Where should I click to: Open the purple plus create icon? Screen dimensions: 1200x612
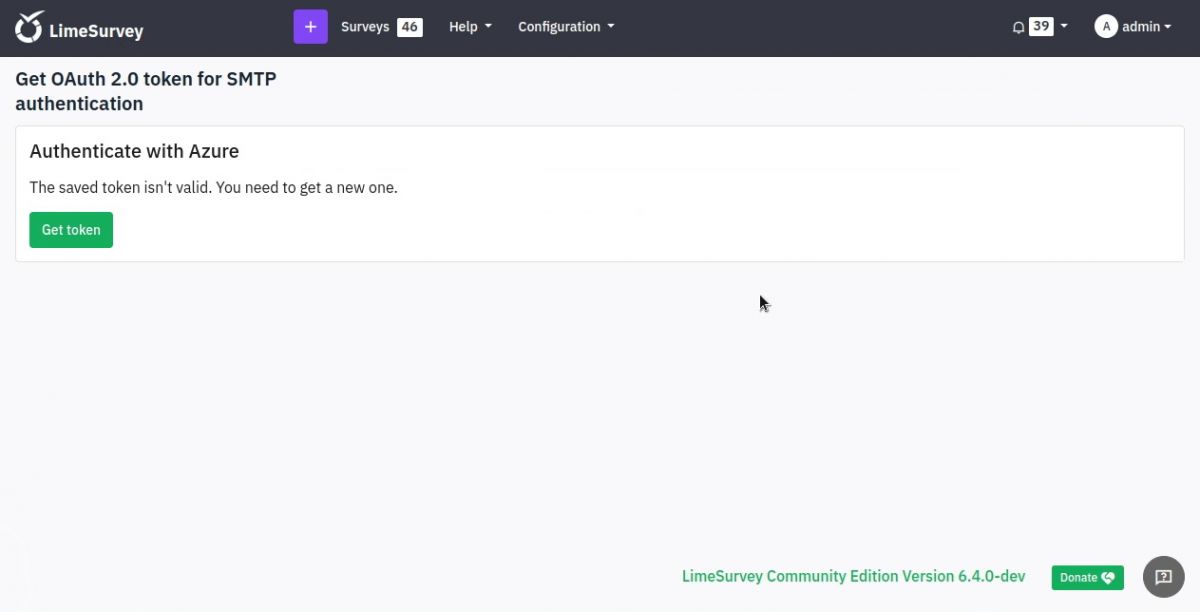coord(310,25)
